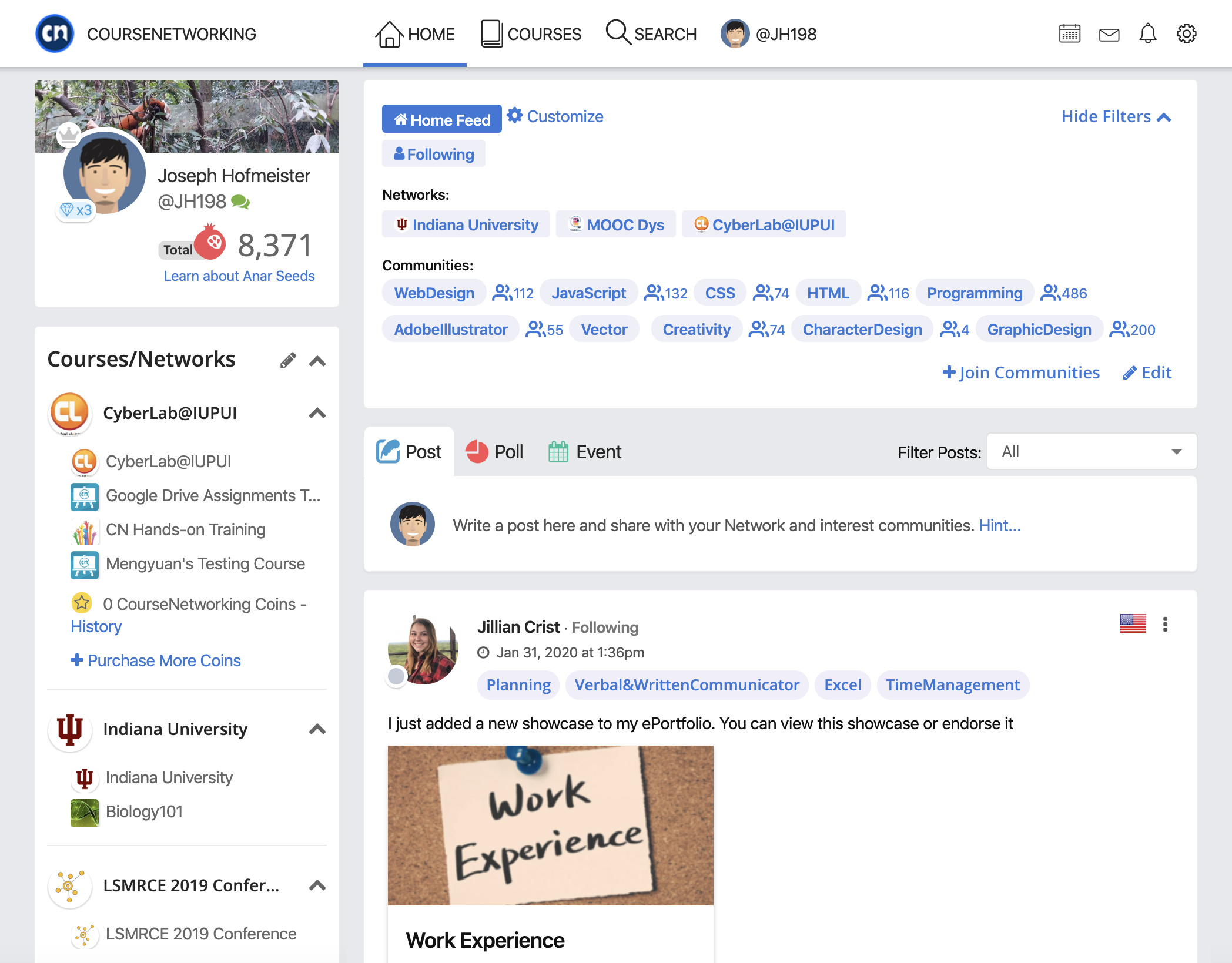Click the Write a post here field
Screen dimensions: 1232x963
click(x=714, y=525)
